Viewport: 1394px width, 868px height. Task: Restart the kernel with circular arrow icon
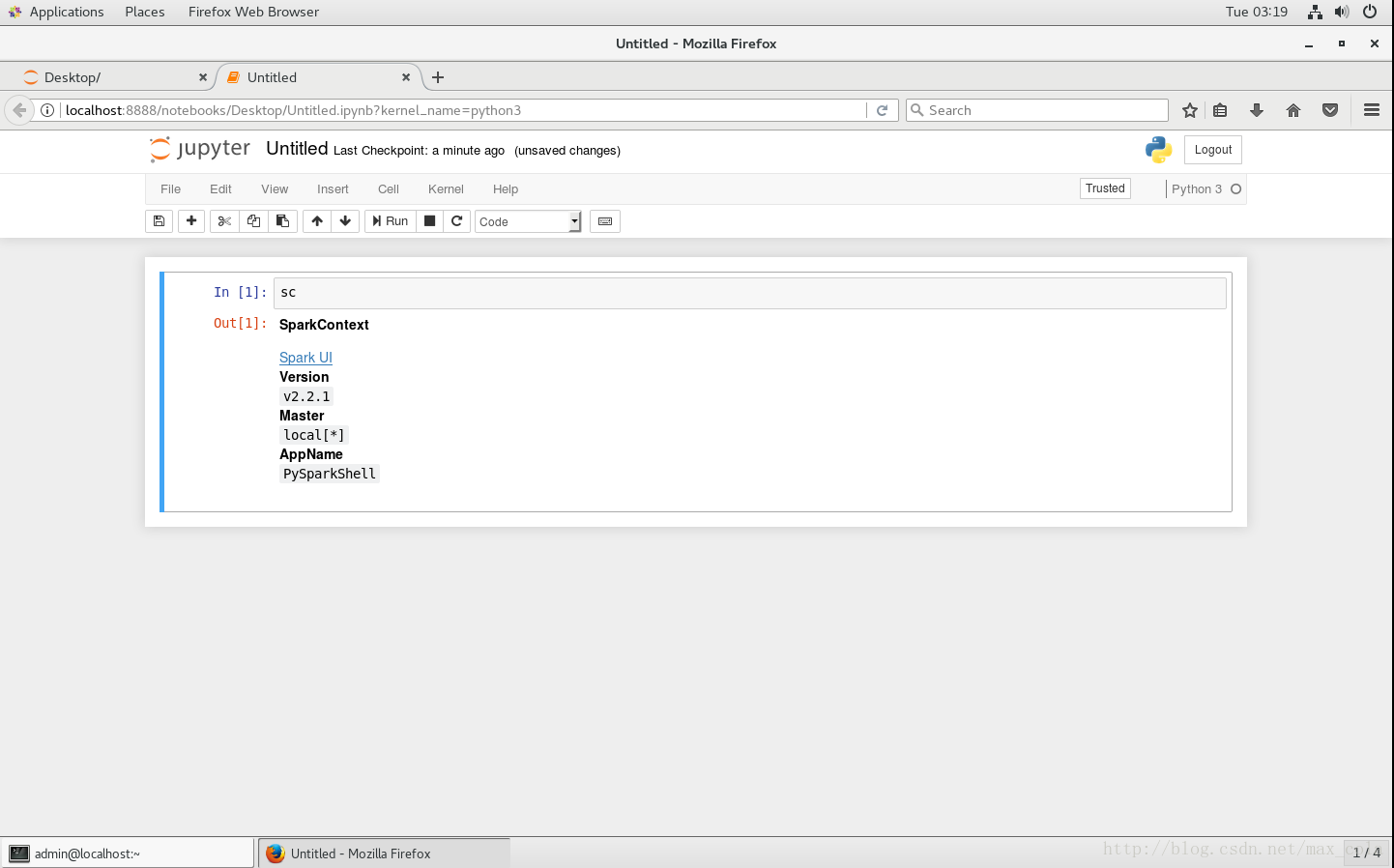pos(457,221)
